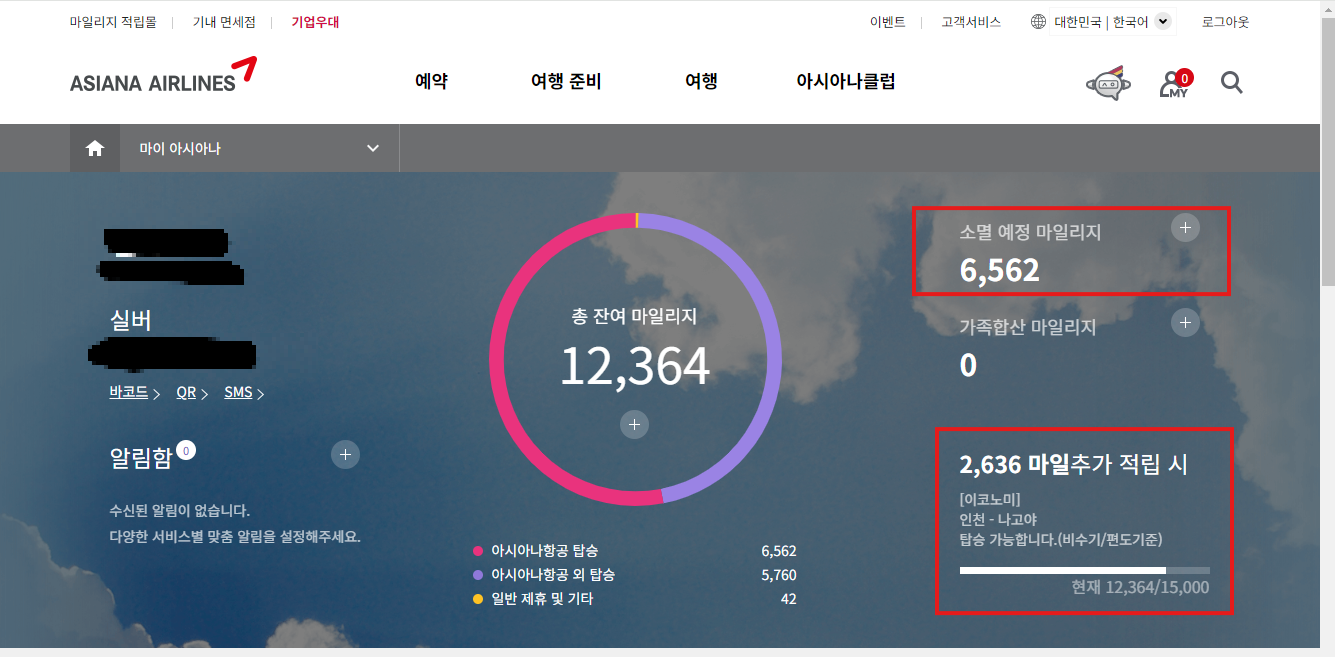
Task: Open 마일리지 적립몰 link
Action: click(113, 22)
